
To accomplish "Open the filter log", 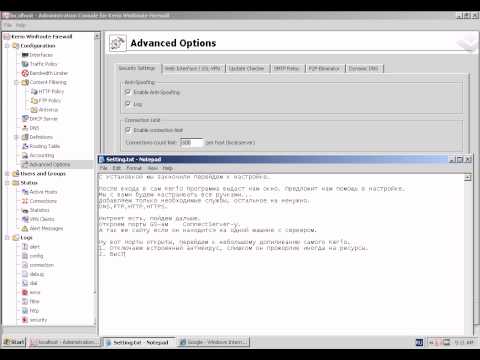I will 30,301.
